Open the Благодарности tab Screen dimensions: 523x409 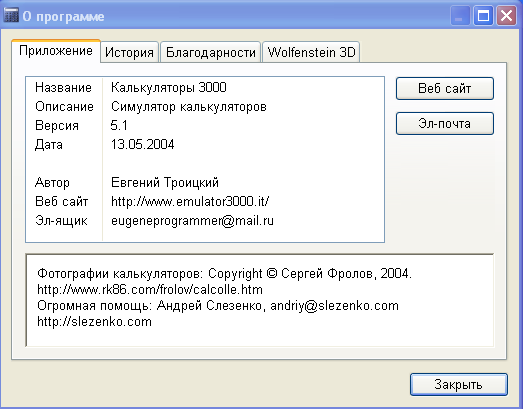coord(210,52)
